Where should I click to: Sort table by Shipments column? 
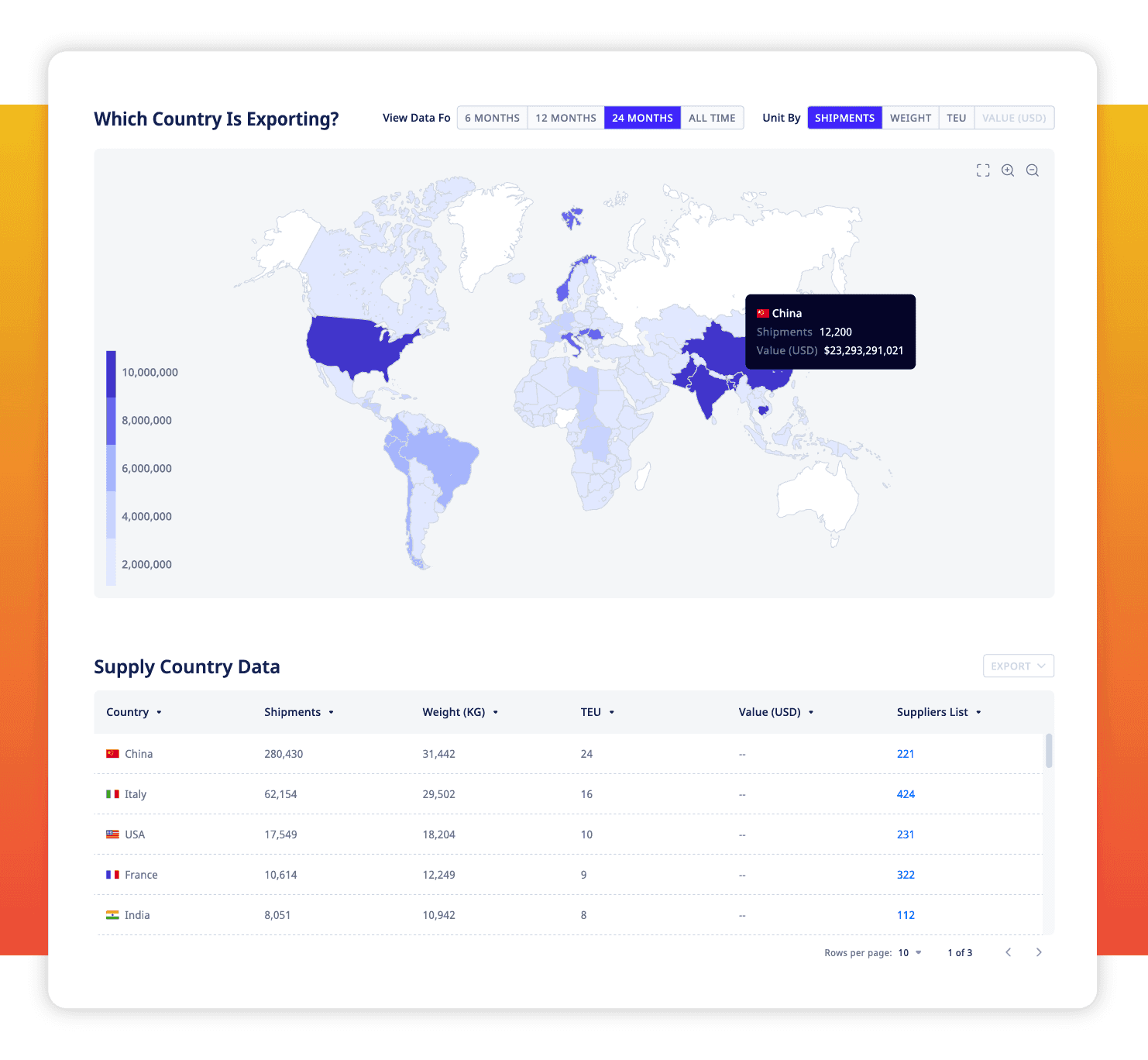point(299,712)
